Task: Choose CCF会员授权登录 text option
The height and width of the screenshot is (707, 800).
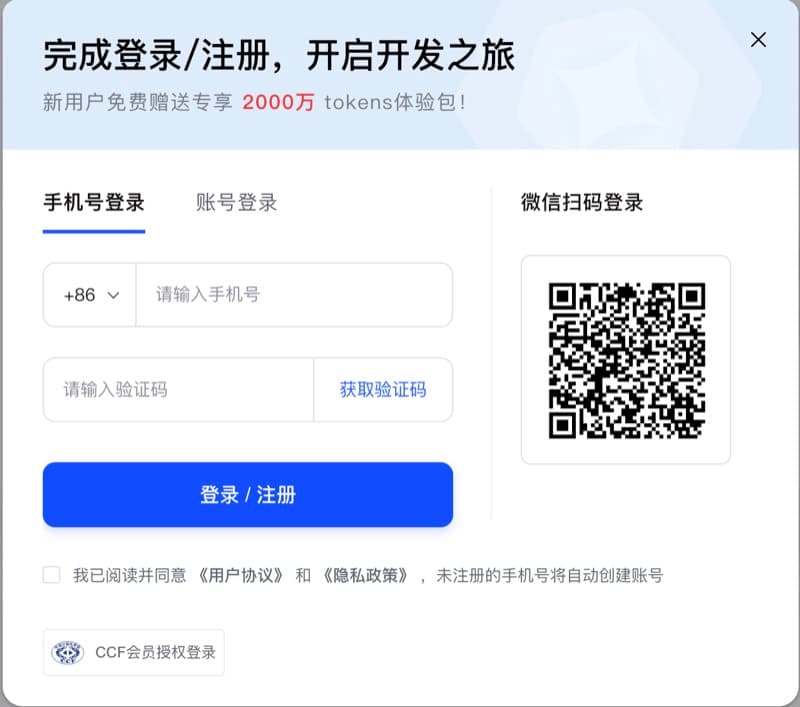Action: click(x=155, y=652)
